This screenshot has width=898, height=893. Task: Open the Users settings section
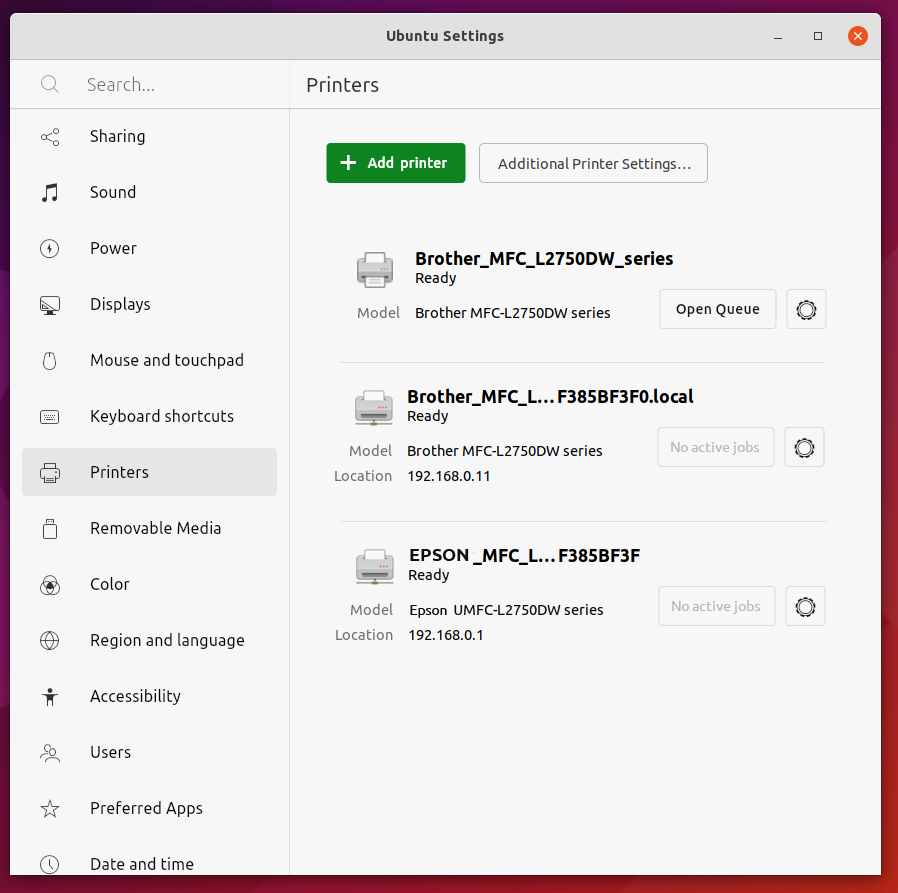[110, 752]
